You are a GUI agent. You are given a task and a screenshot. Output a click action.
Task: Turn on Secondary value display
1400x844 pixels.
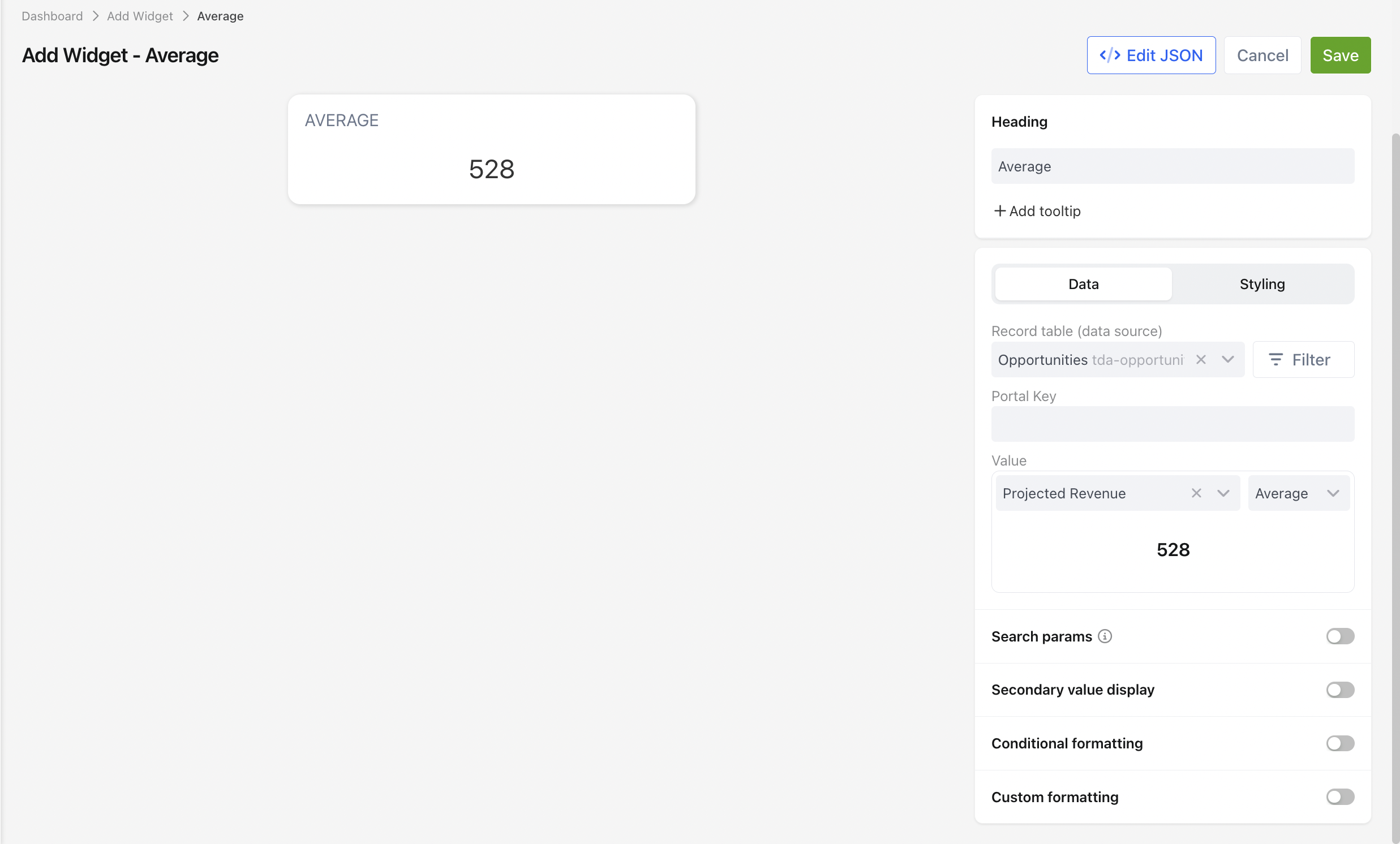tap(1340, 690)
